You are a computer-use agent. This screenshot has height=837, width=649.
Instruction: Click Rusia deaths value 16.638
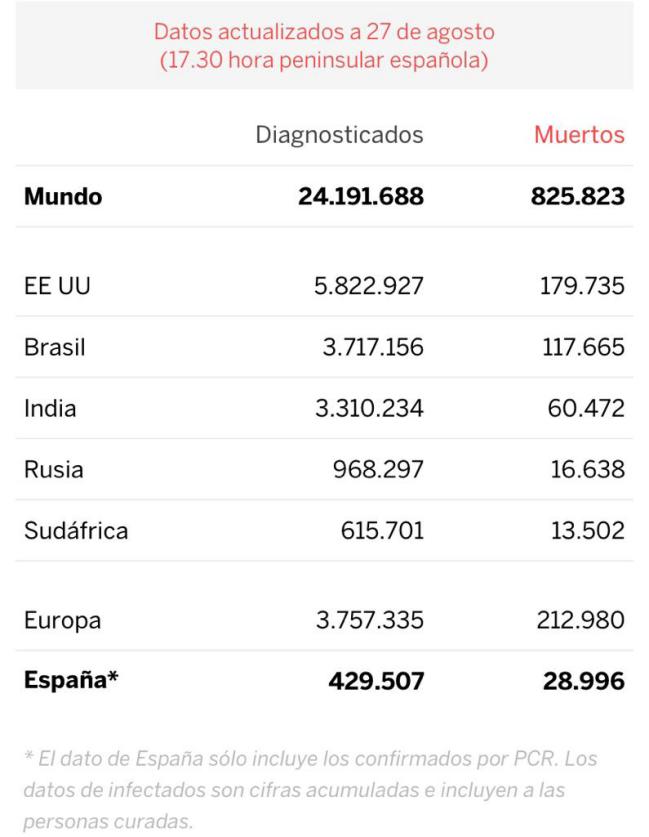tap(588, 470)
